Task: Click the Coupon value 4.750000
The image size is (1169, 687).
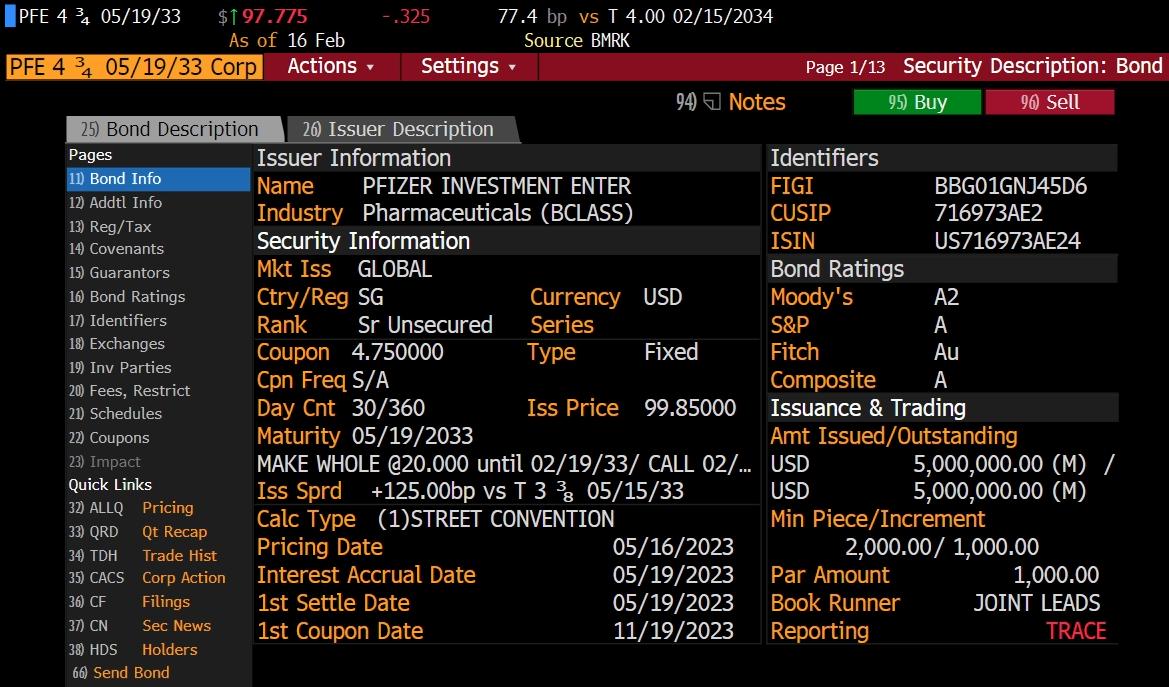Action: (x=397, y=352)
